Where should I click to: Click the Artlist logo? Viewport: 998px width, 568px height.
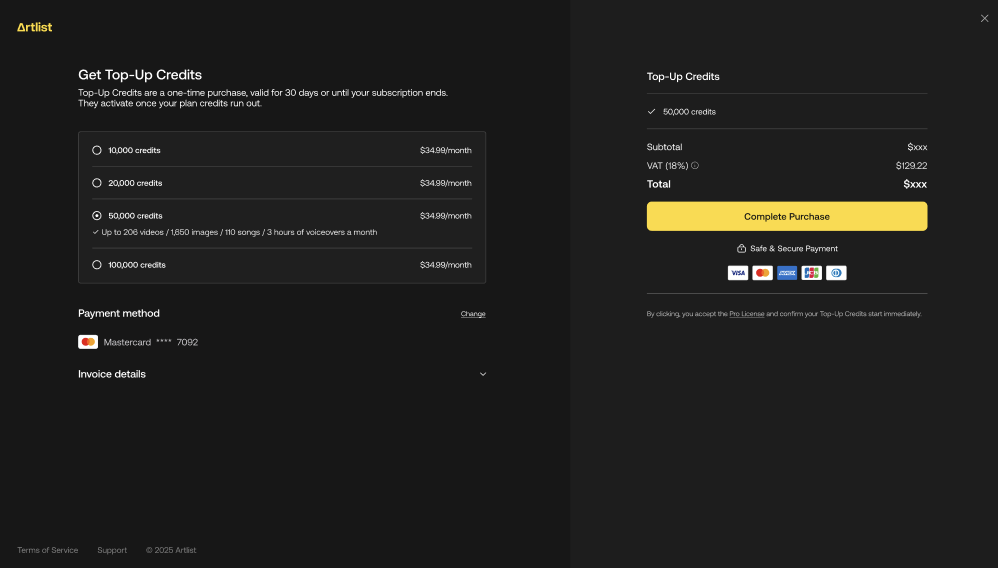click(34, 27)
